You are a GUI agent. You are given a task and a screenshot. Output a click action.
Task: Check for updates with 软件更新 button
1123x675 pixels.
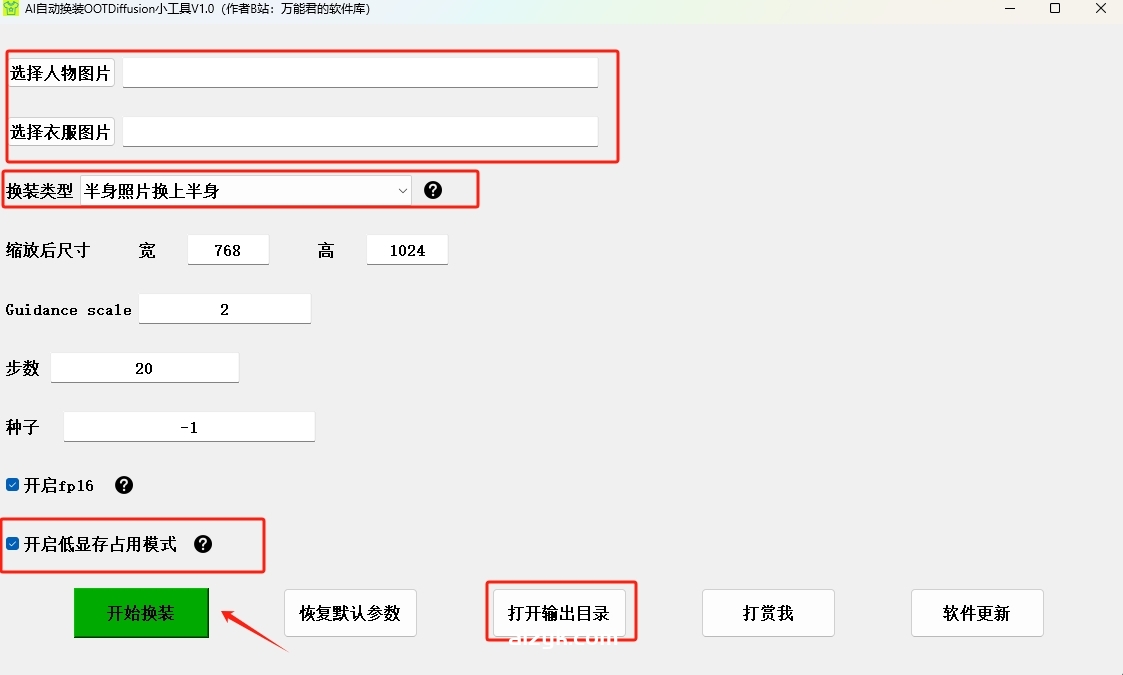point(977,613)
